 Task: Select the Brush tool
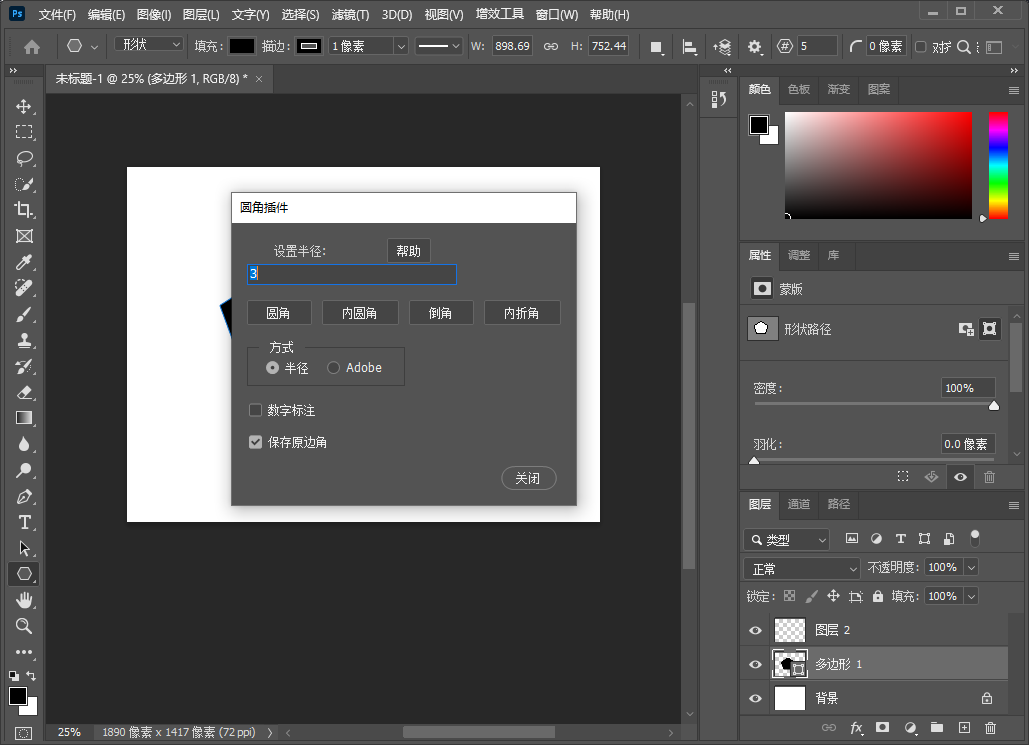pyautogui.click(x=24, y=314)
